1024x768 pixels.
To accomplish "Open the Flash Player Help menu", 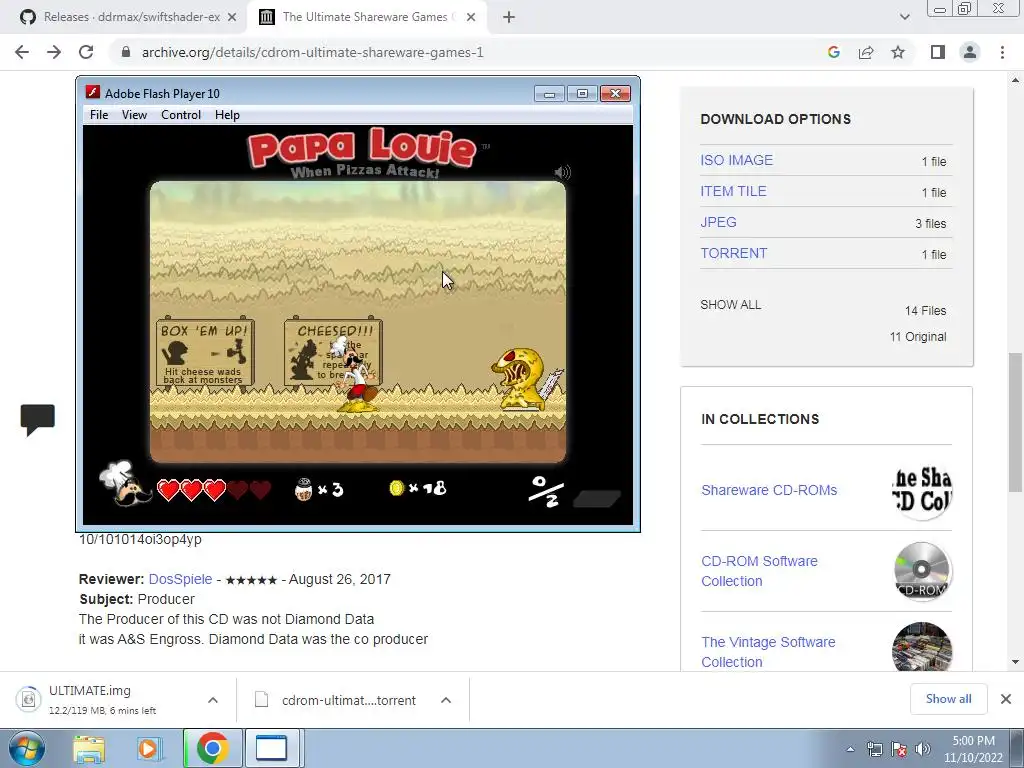I will point(227,115).
